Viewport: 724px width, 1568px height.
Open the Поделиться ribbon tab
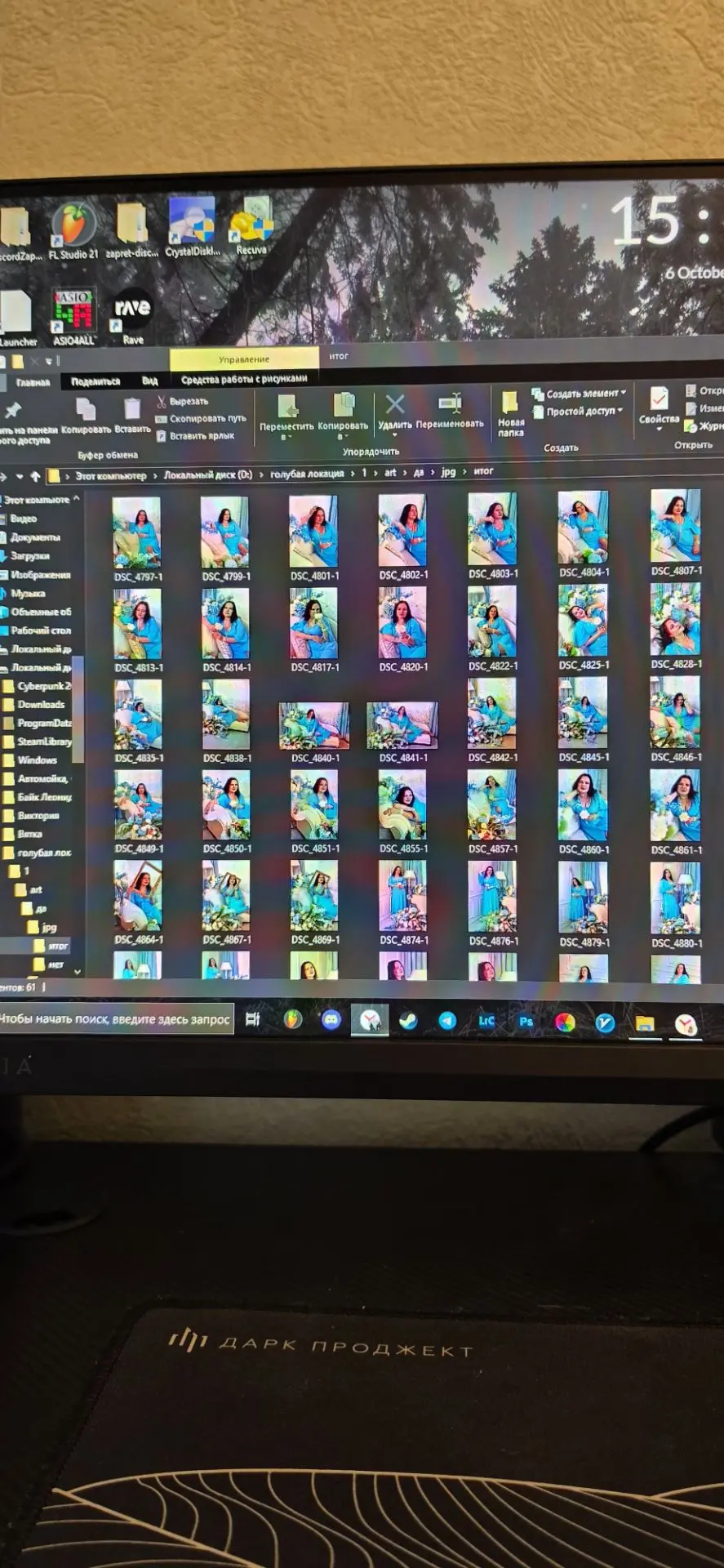tap(95, 381)
